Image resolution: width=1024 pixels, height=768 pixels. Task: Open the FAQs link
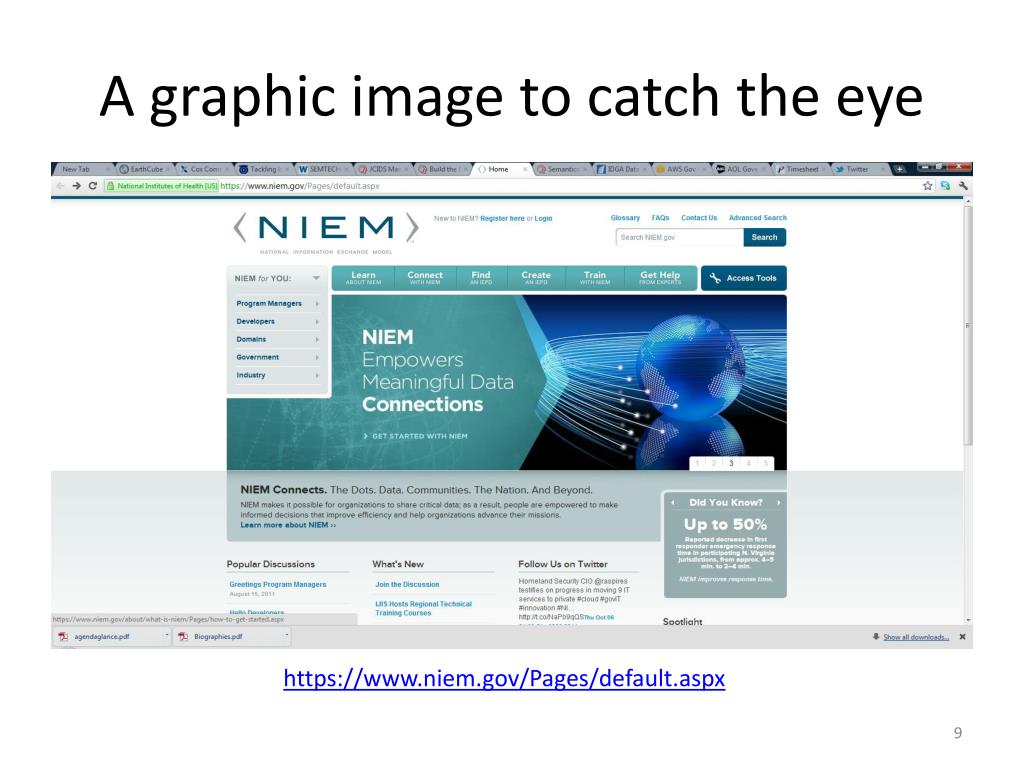pos(660,218)
